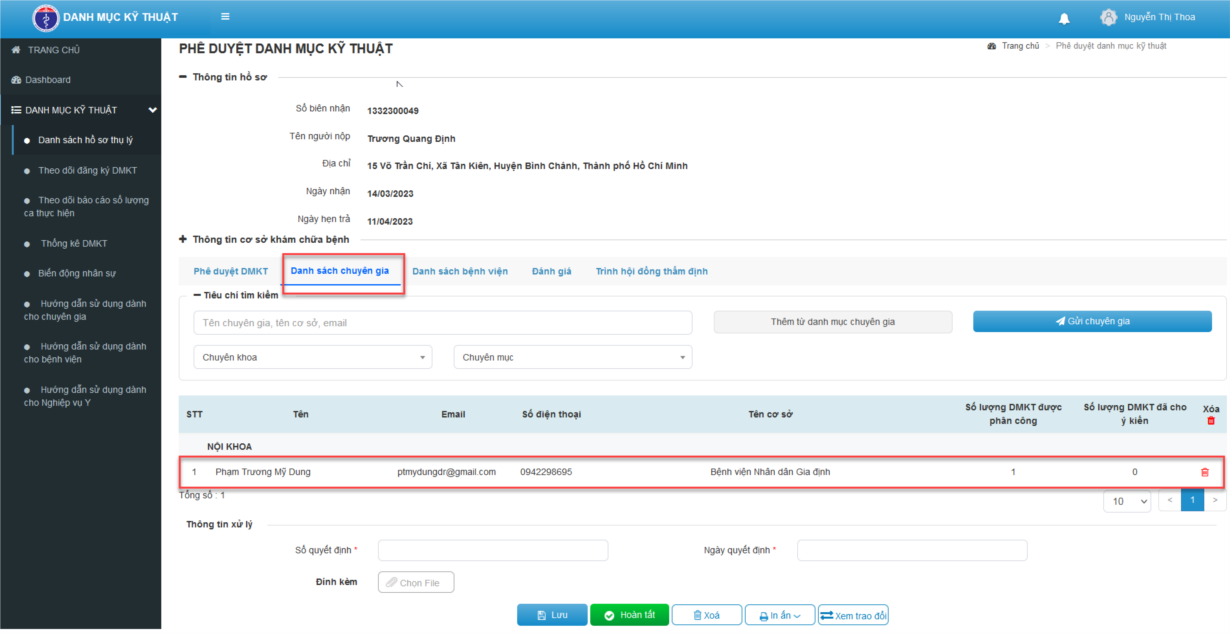
Task: Open the Chuyên khoa dropdown
Action: [x=312, y=357]
